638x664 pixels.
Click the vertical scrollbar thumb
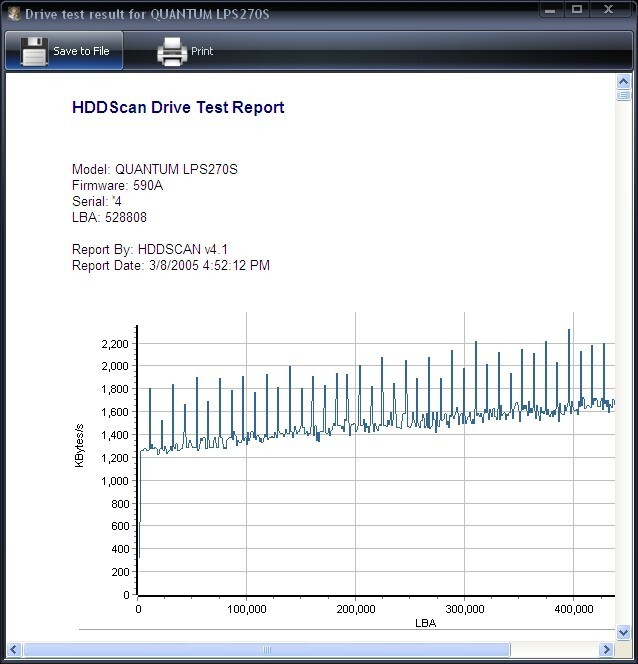623,95
